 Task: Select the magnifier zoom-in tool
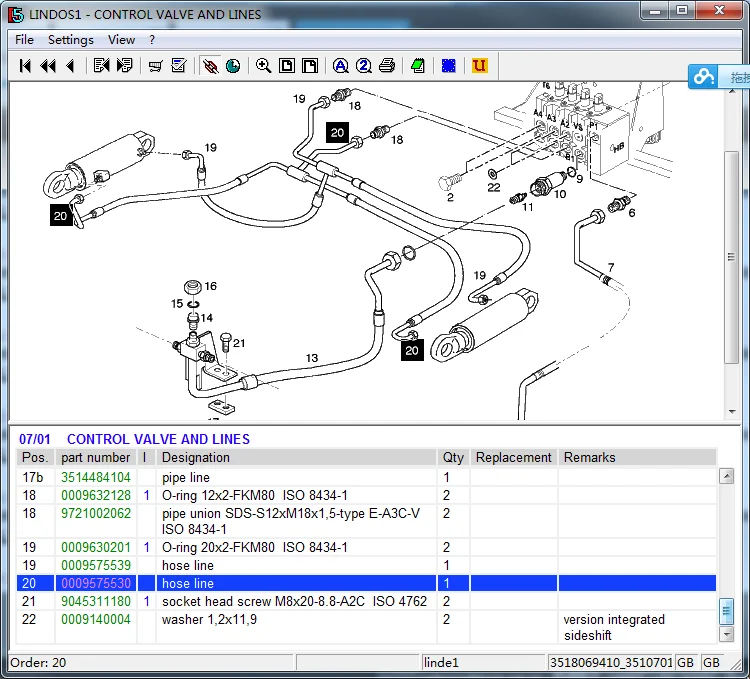click(x=264, y=66)
